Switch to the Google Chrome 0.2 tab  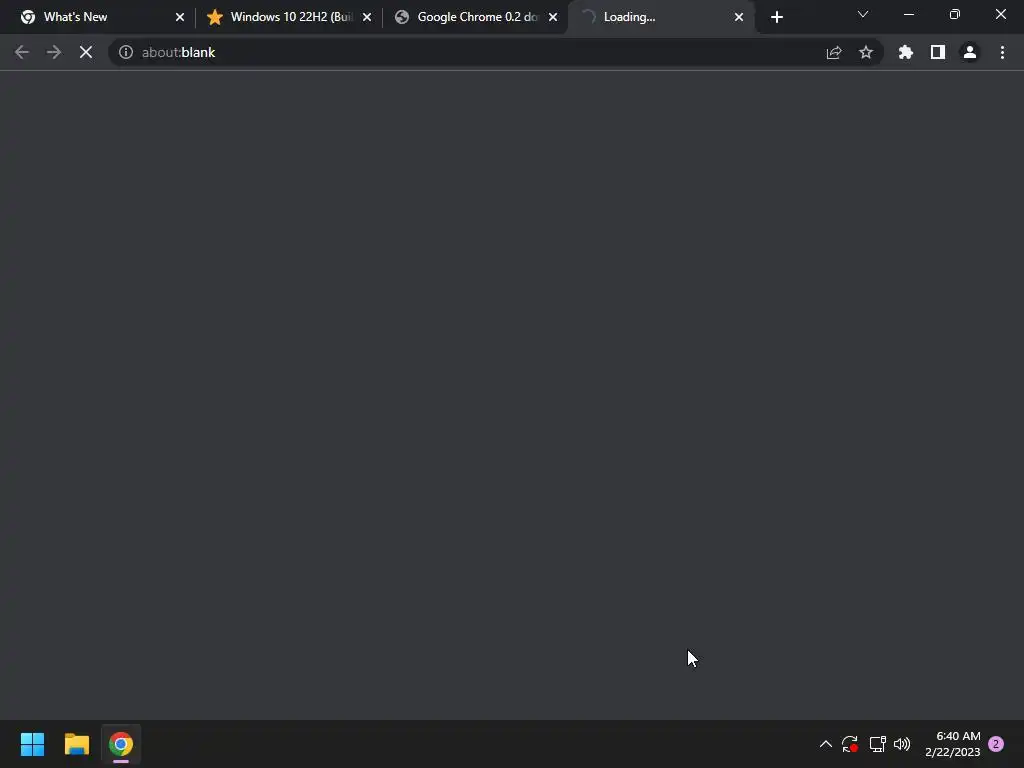point(475,17)
